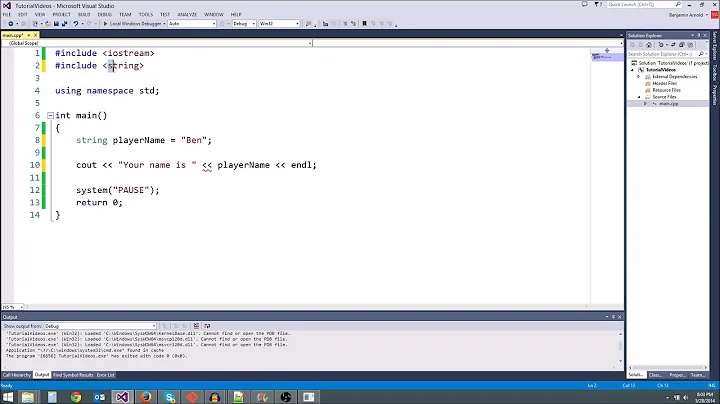Toggle auto-hide pin on Output panel

tap(613, 317)
